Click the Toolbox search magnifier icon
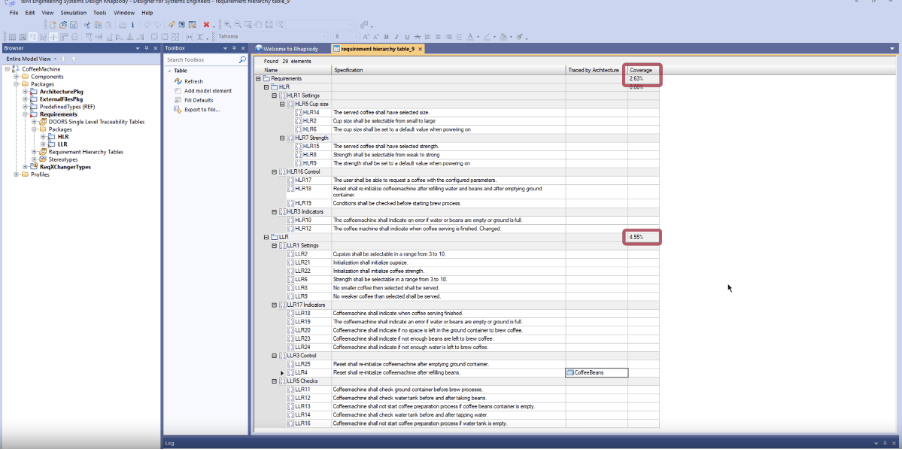The width and height of the screenshot is (902, 450). (x=242, y=60)
